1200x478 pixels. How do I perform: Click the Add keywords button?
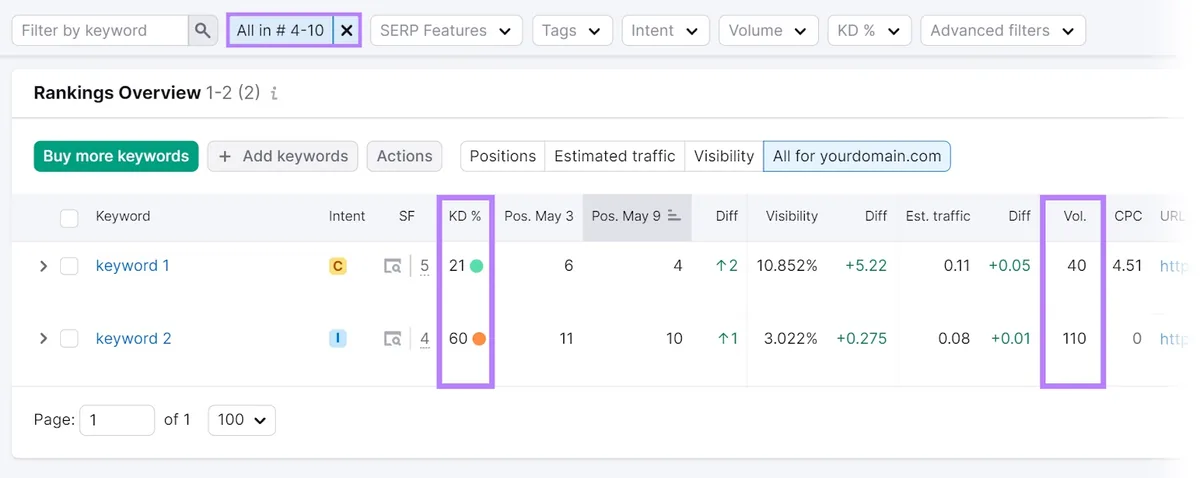point(283,156)
